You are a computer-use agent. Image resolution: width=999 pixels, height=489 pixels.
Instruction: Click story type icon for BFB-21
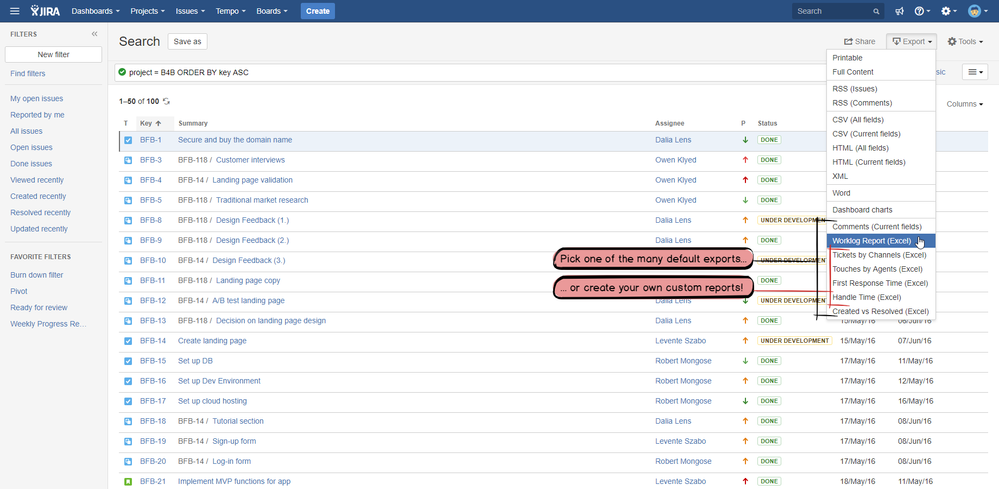(x=128, y=481)
